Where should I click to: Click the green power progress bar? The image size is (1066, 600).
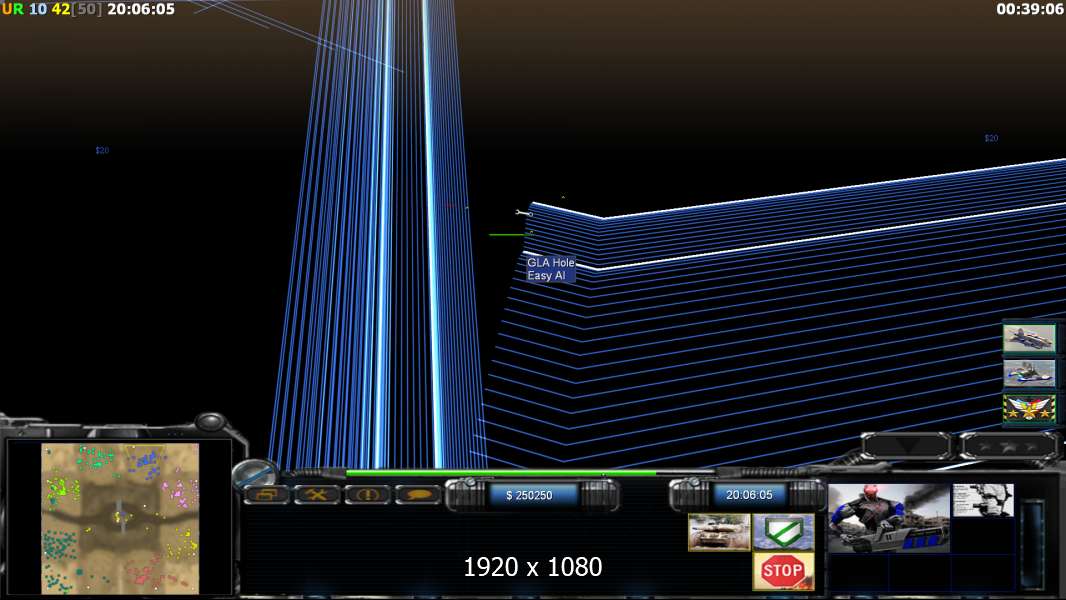(501, 473)
